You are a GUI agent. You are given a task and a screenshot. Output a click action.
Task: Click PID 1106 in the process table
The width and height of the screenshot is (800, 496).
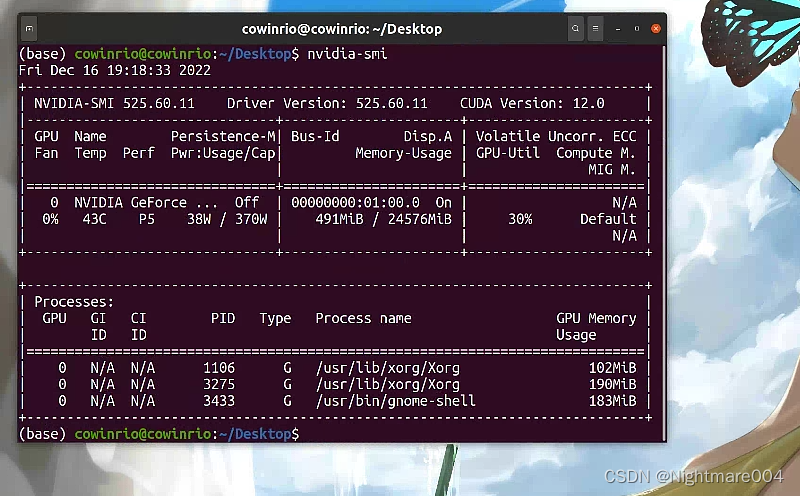[219, 368]
